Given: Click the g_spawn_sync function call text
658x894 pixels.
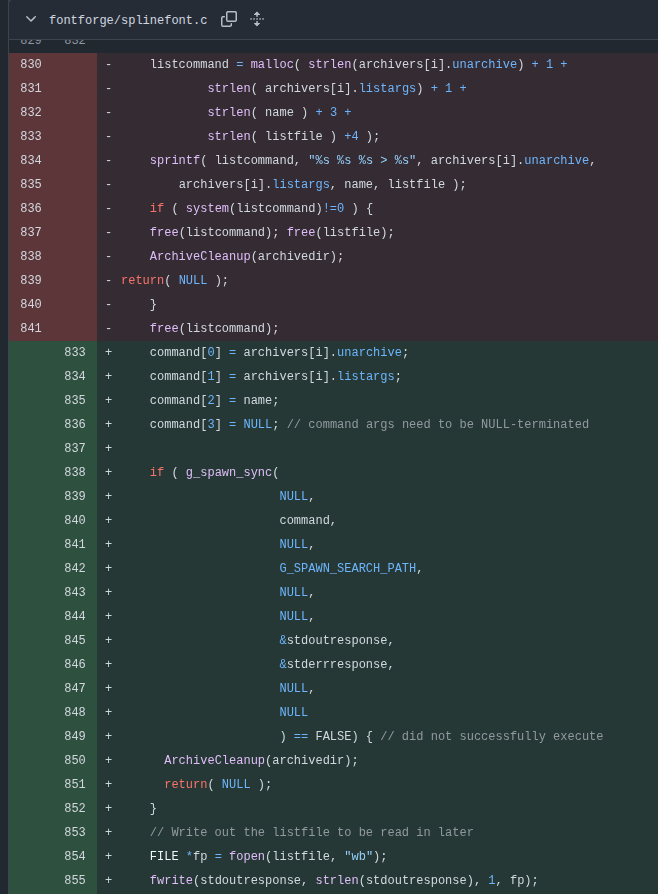Looking at the screenshot, I should pos(229,472).
